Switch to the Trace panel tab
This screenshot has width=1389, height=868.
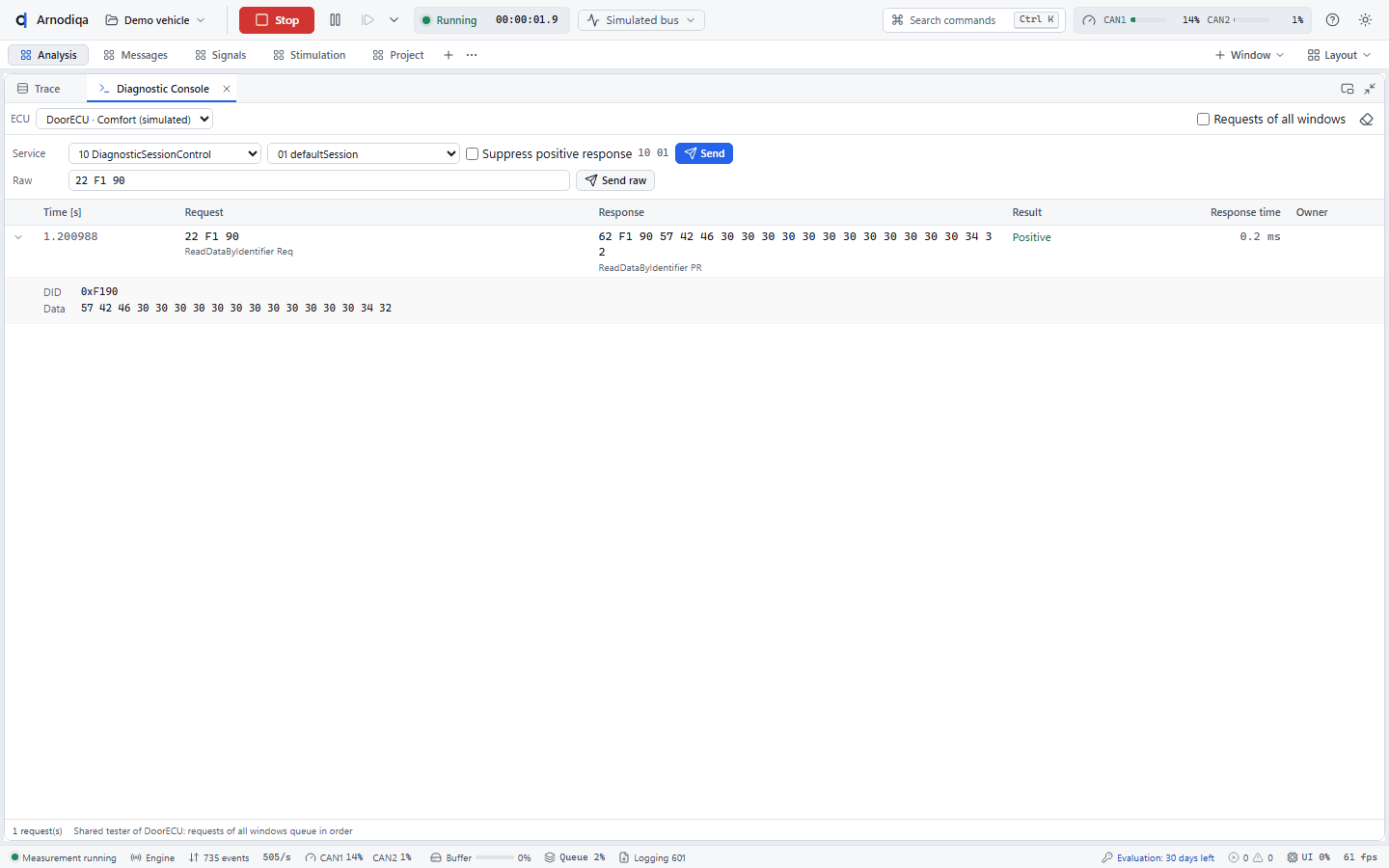click(39, 89)
